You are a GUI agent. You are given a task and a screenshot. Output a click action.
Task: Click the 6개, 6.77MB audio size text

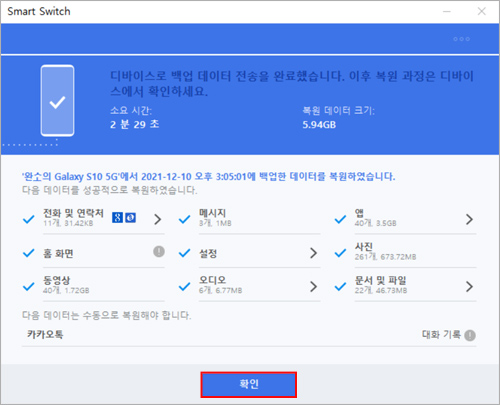click(x=221, y=290)
